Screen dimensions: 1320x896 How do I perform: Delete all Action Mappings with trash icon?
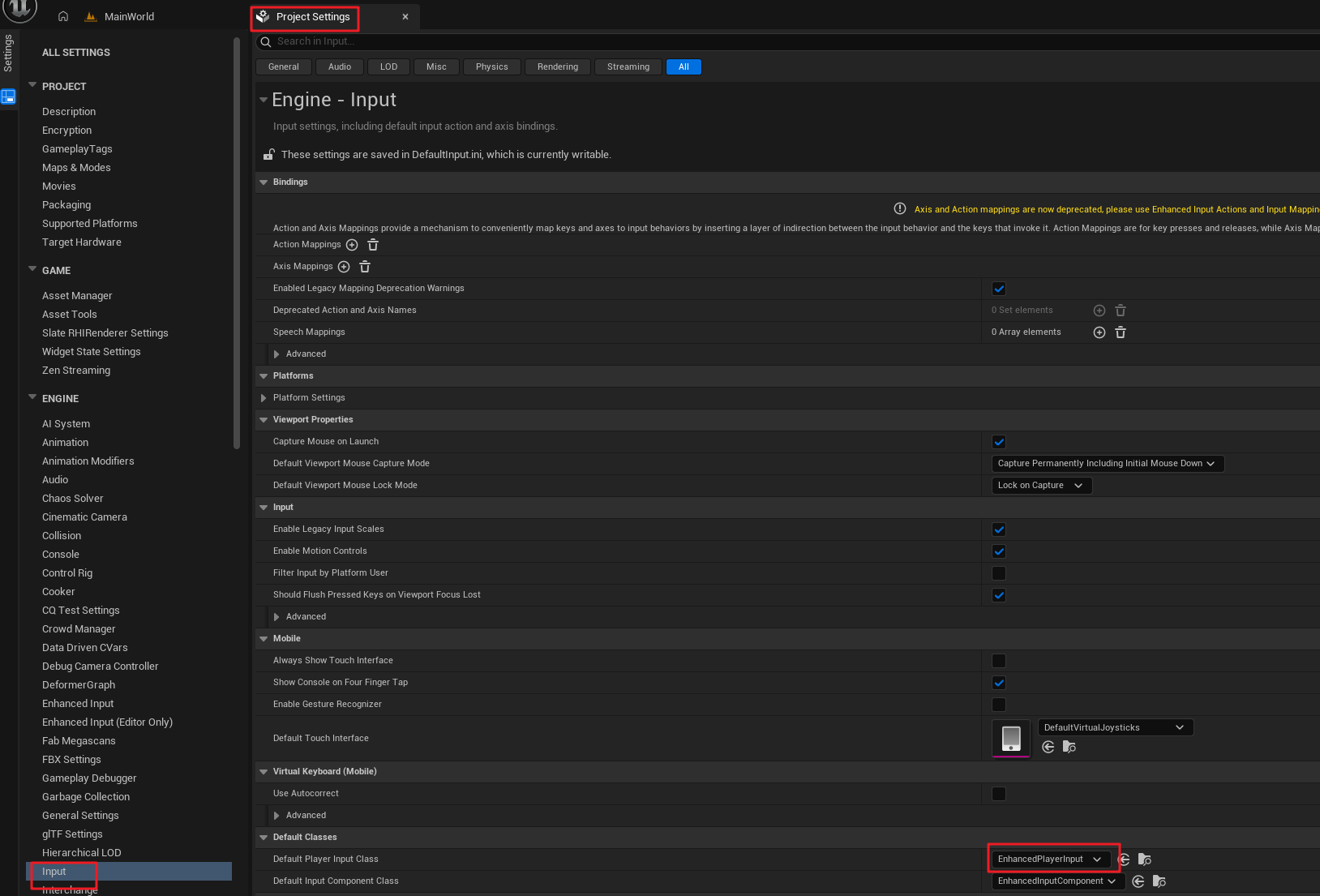(x=373, y=245)
